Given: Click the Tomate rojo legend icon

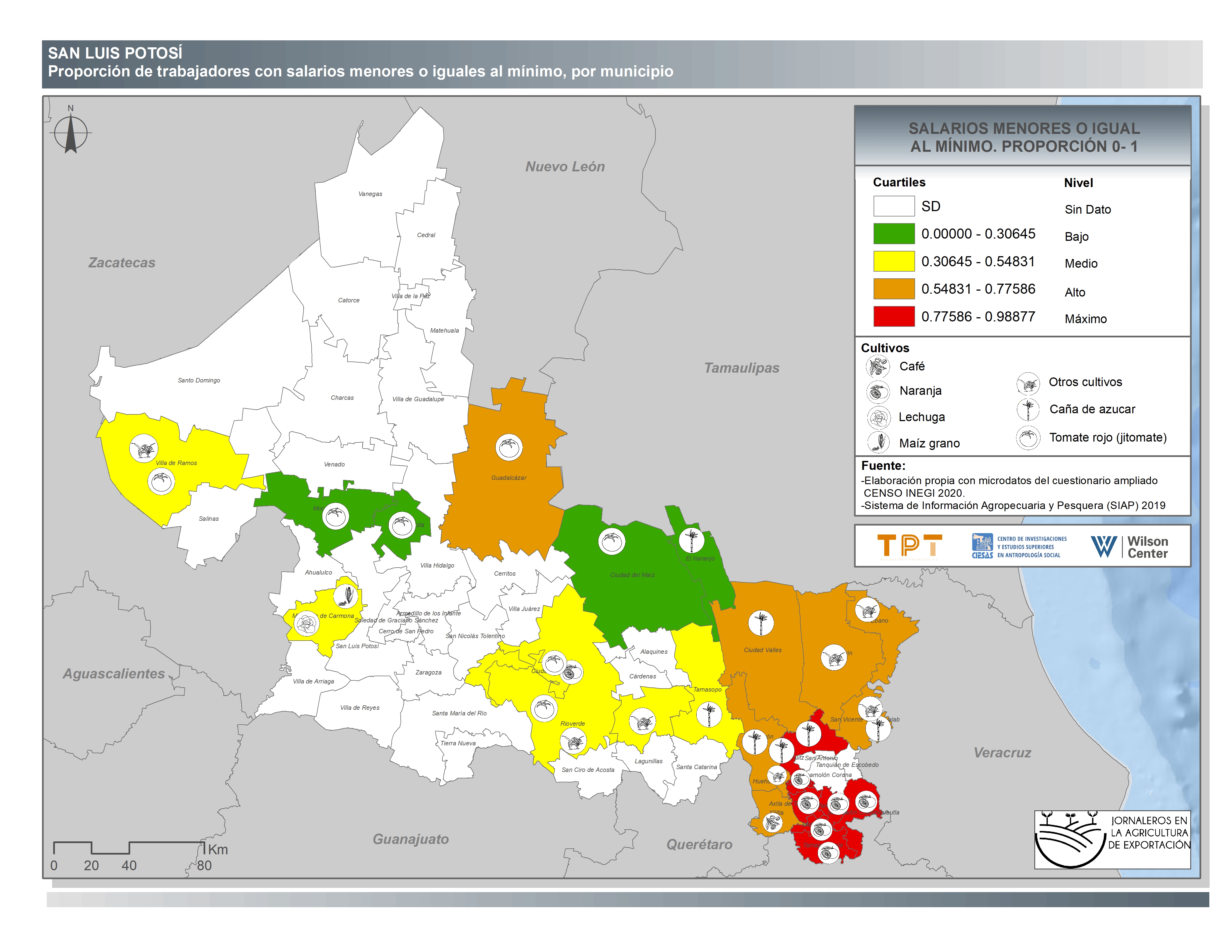Looking at the screenshot, I should pos(1028,438).
